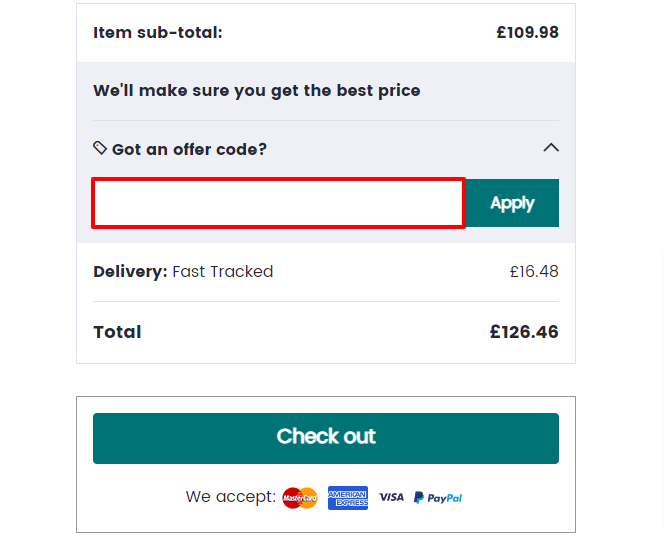Focus the offer code input field

(x=279, y=203)
